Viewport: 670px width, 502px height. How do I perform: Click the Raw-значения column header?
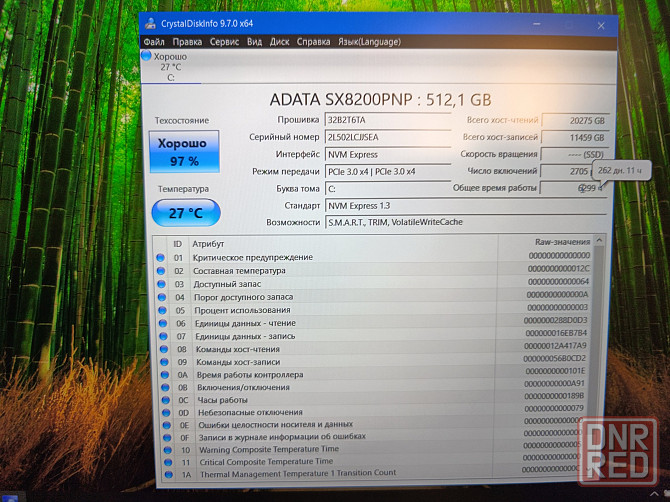pyautogui.click(x=562, y=242)
